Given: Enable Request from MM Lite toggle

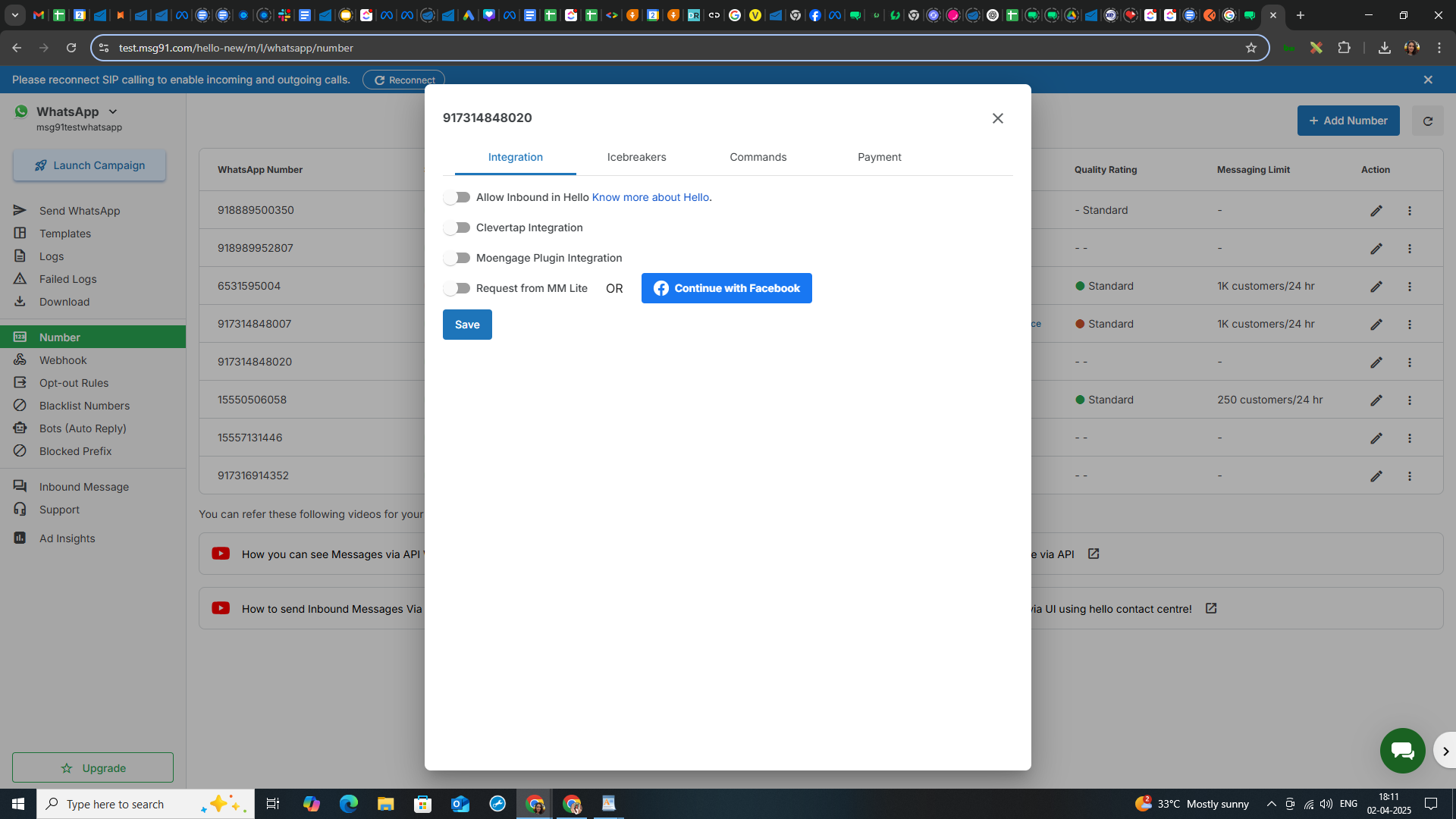Looking at the screenshot, I should [457, 289].
